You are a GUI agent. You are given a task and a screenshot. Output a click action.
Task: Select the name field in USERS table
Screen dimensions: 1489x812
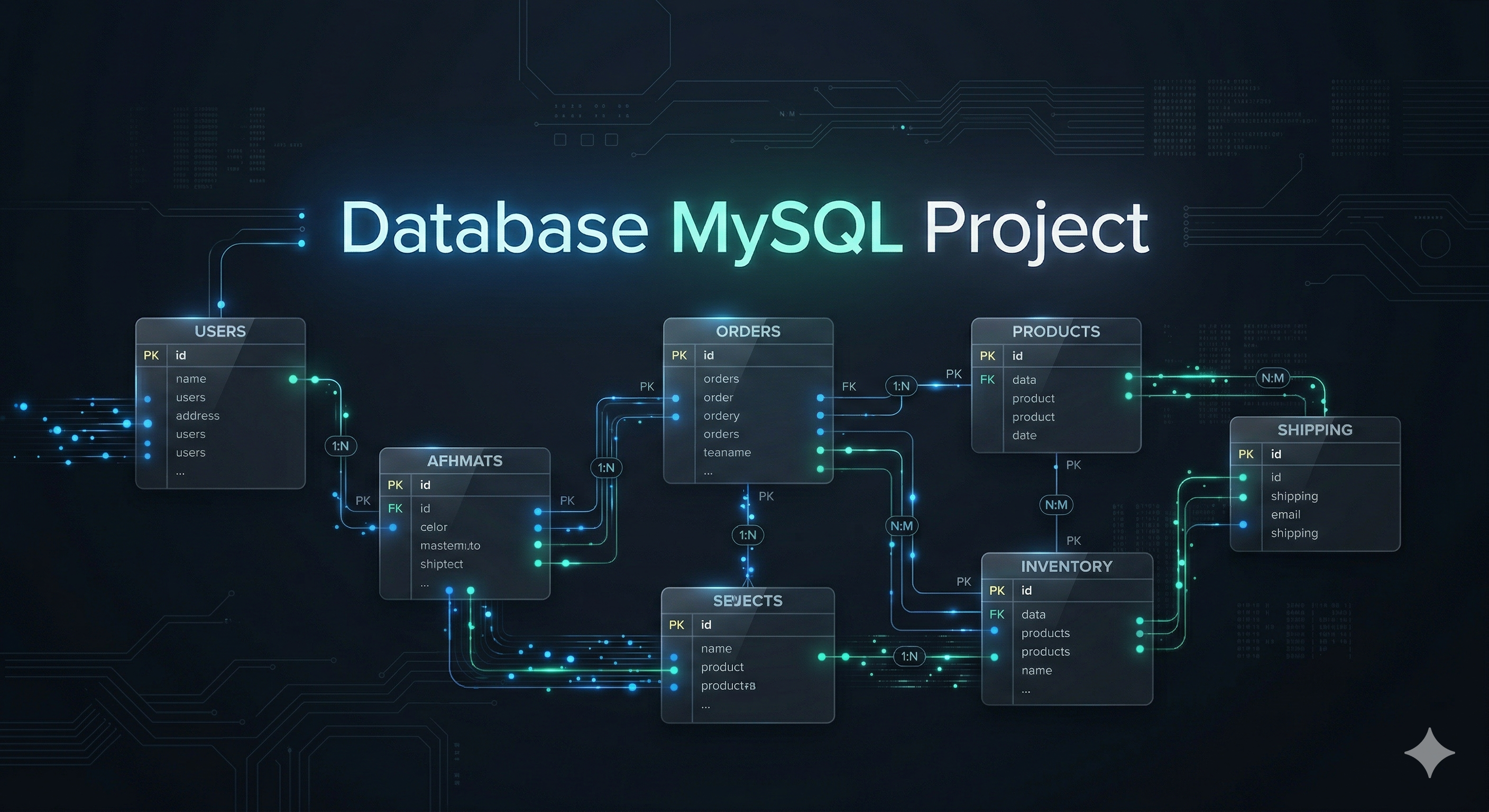(x=191, y=379)
